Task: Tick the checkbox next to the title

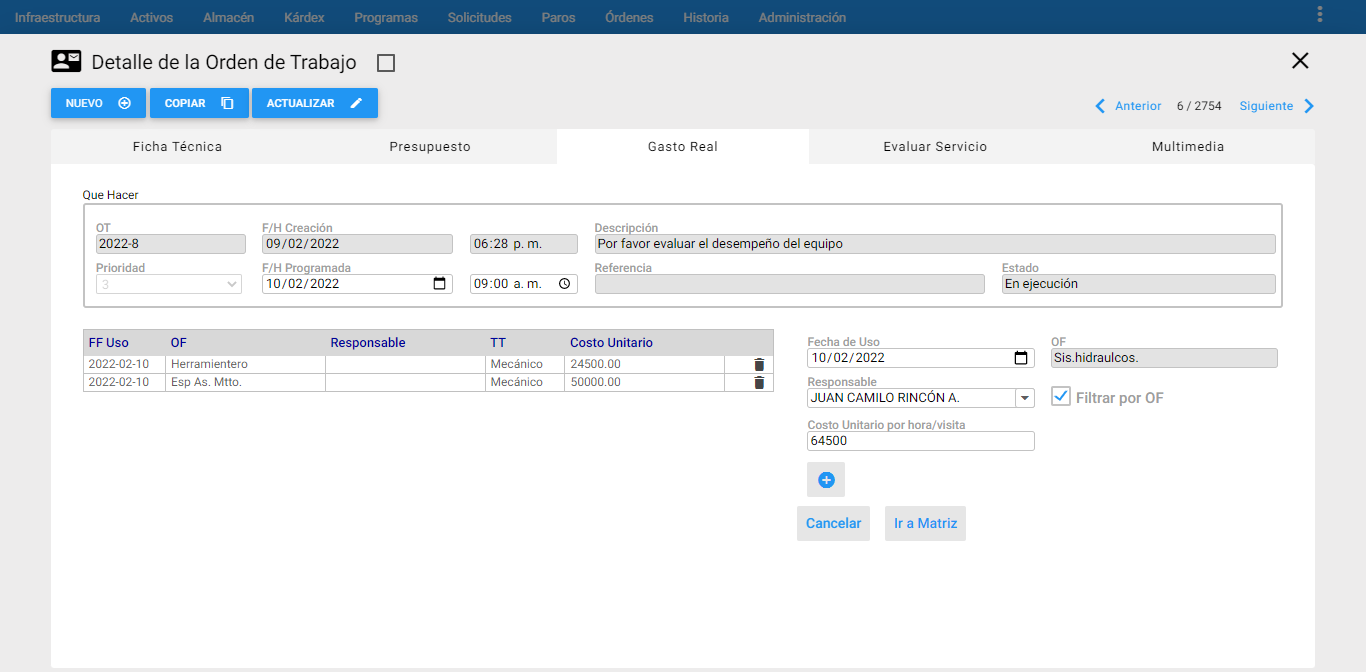Action: point(386,63)
